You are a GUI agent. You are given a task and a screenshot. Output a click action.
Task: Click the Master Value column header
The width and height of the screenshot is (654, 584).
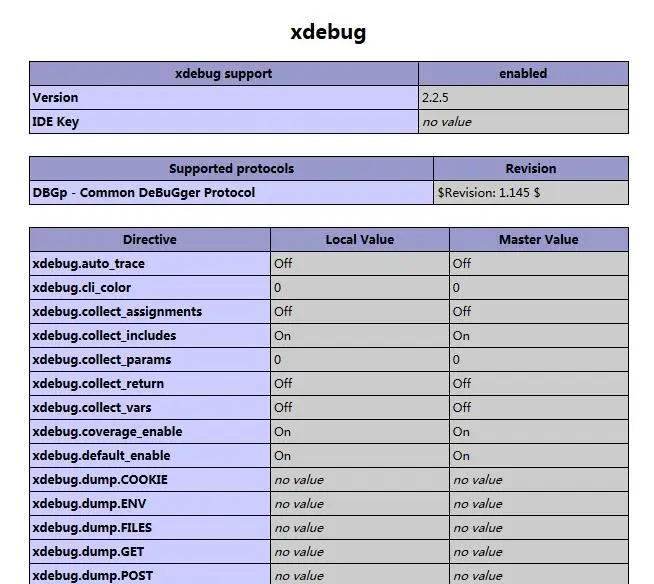coord(539,240)
